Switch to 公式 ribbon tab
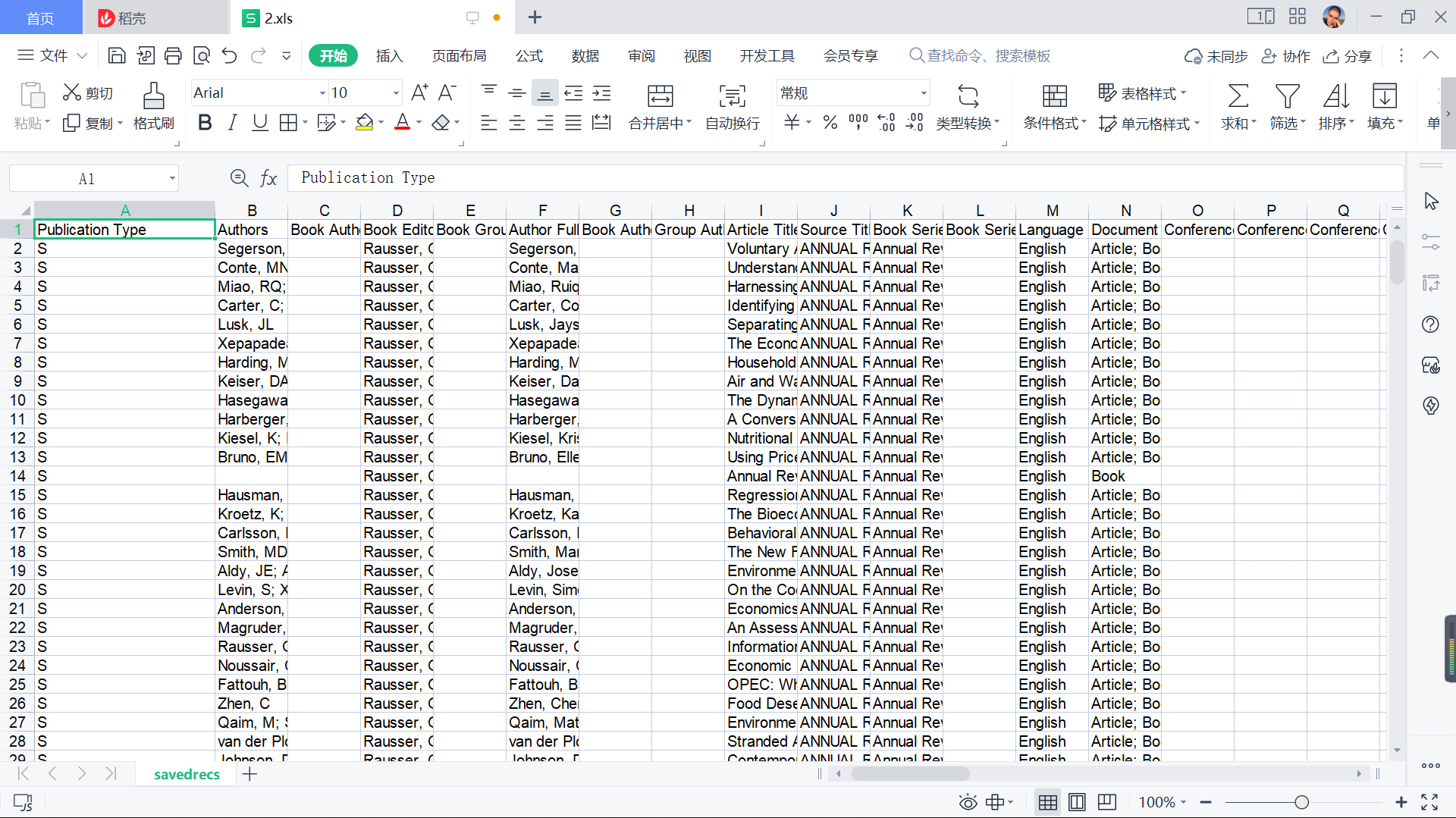1456x818 pixels. (x=529, y=55)
